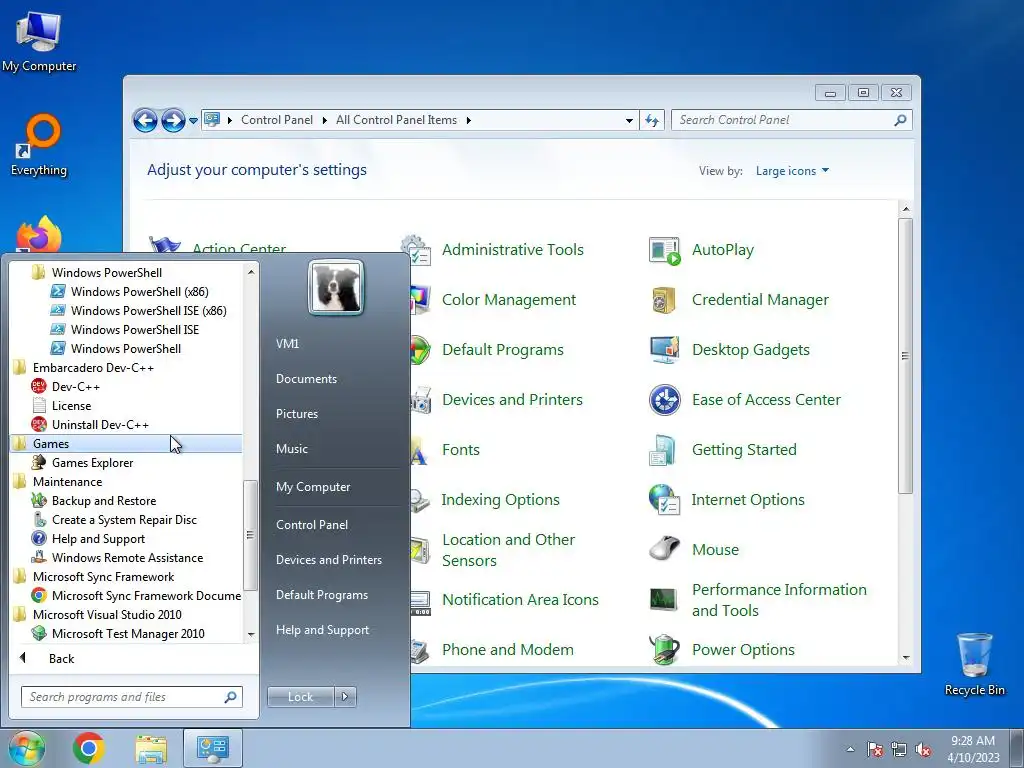Open Phone and Modem link
The image size is (1024, 768).
click(x=507, y=650)
